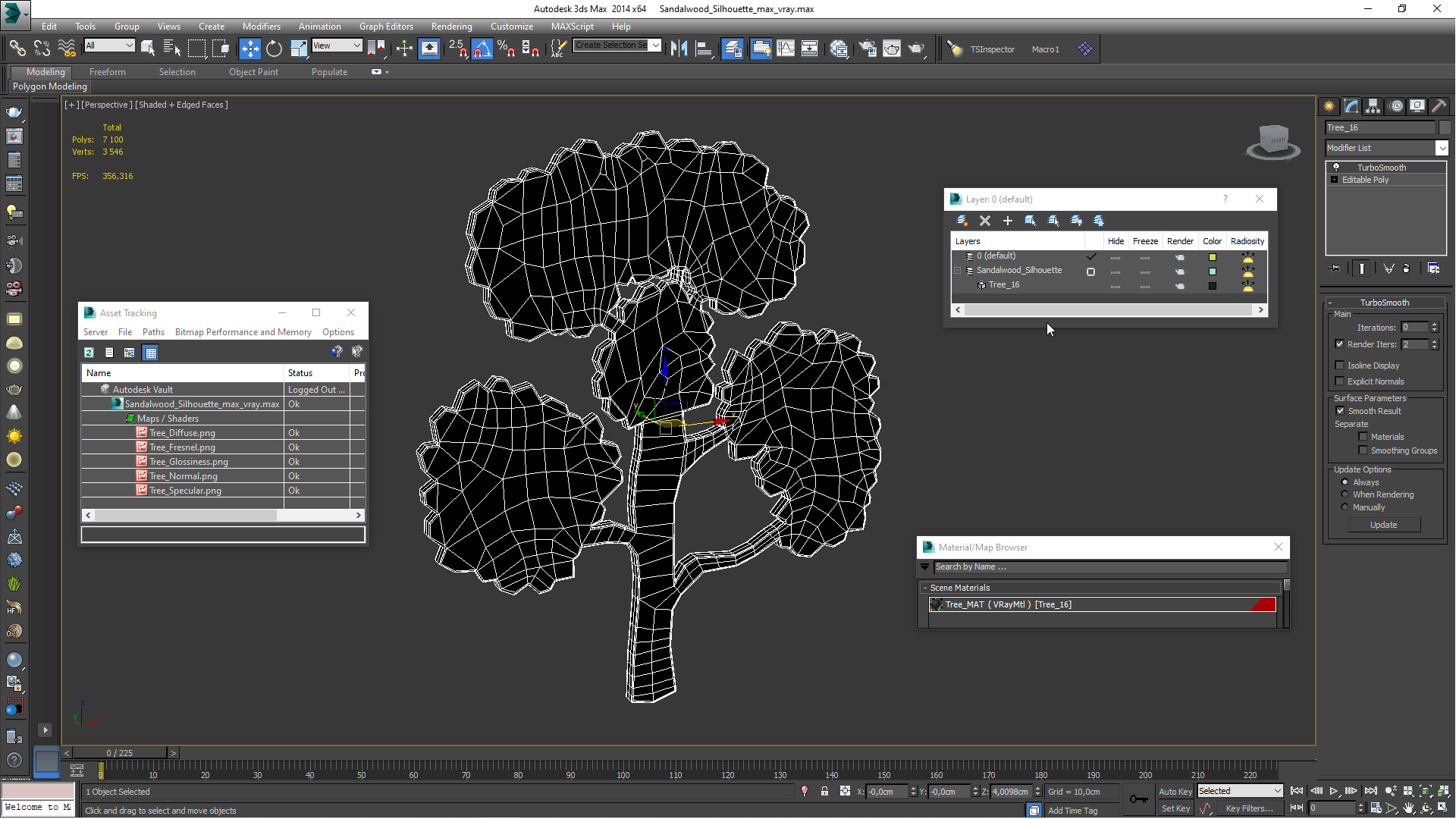Switch to the Modify command panel tab
1456x819 pixels.
(1351, 106)
